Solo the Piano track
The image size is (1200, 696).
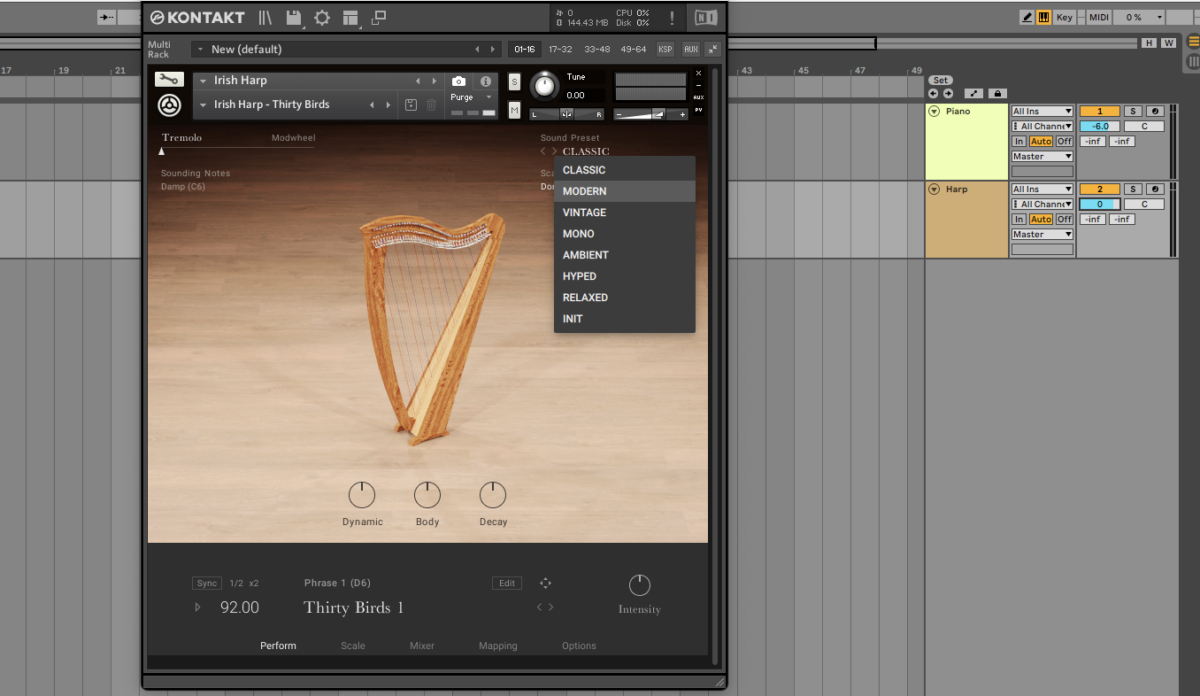1132,111
